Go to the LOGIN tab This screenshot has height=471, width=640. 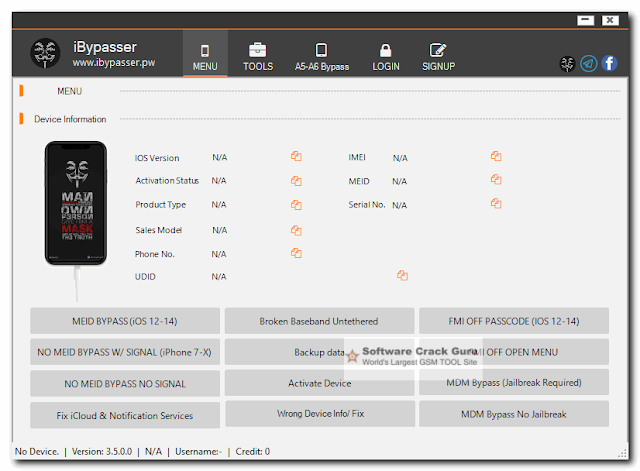386,57
